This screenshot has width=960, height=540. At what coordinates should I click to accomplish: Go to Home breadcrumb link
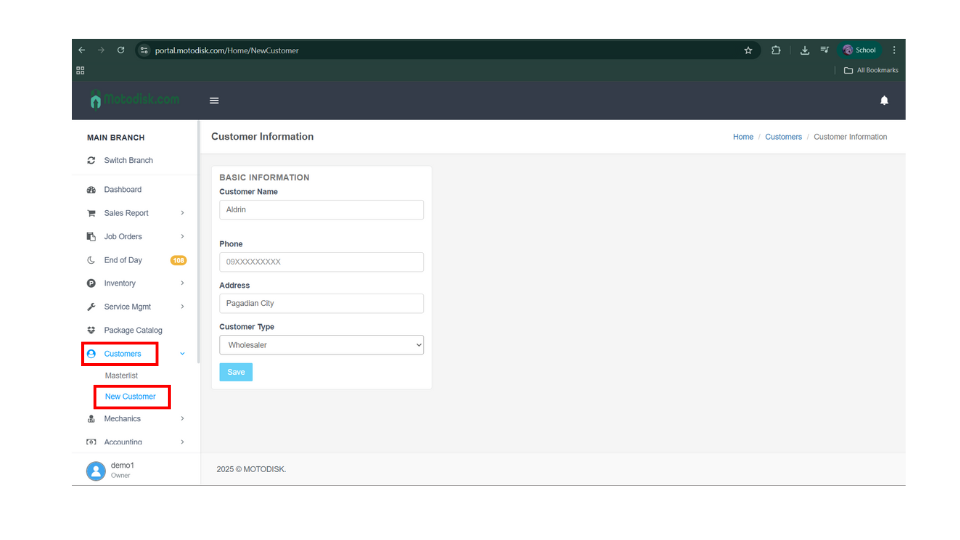tap(743, 137)
